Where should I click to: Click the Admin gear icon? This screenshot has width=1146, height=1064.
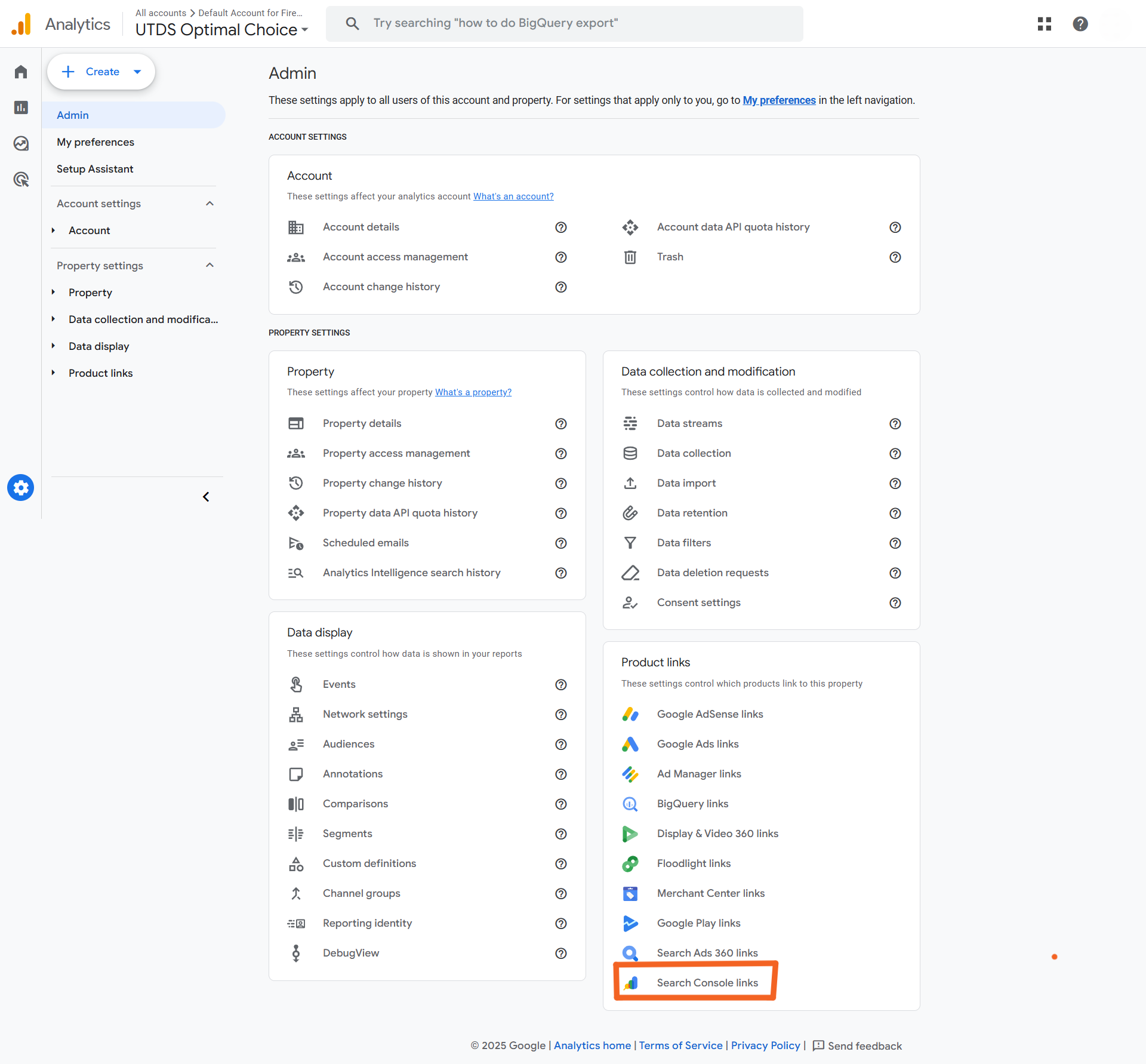[x=21, y=488]
